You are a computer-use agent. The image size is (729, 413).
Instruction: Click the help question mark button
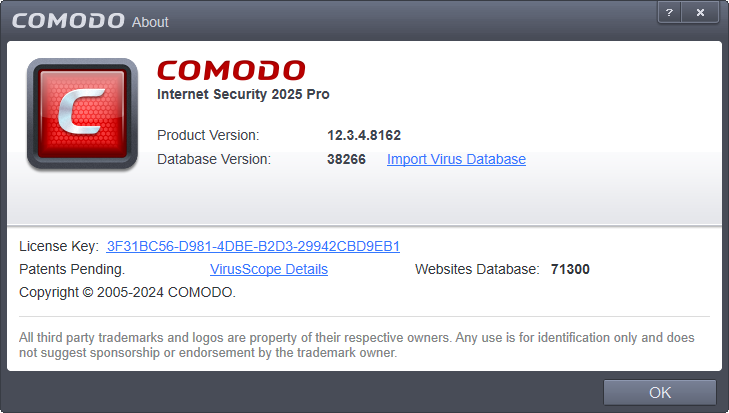669,13
